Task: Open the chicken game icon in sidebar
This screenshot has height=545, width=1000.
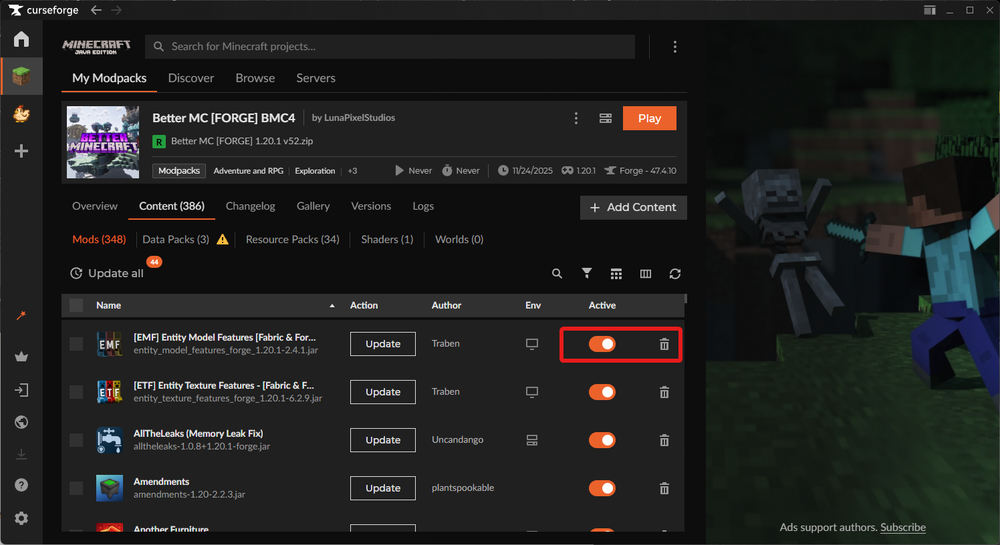Action: 21,114
